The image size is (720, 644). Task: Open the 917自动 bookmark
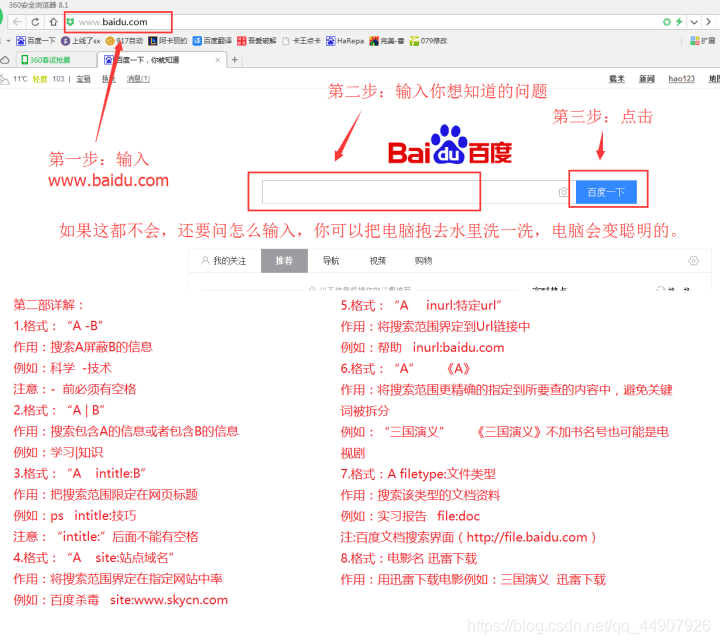pos(124,41)
